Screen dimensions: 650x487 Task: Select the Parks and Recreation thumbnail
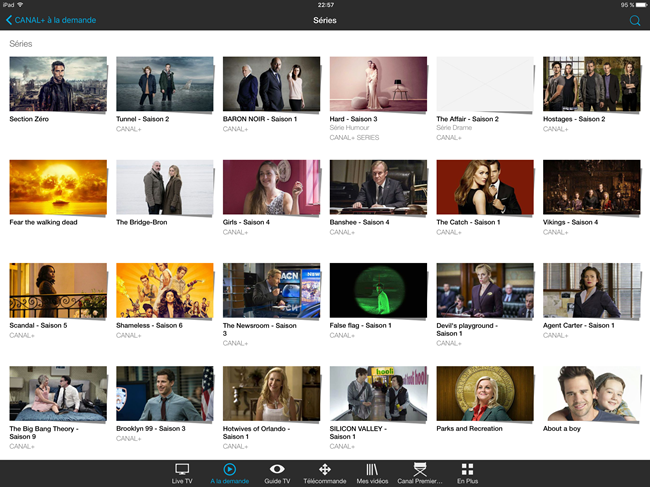485,394
